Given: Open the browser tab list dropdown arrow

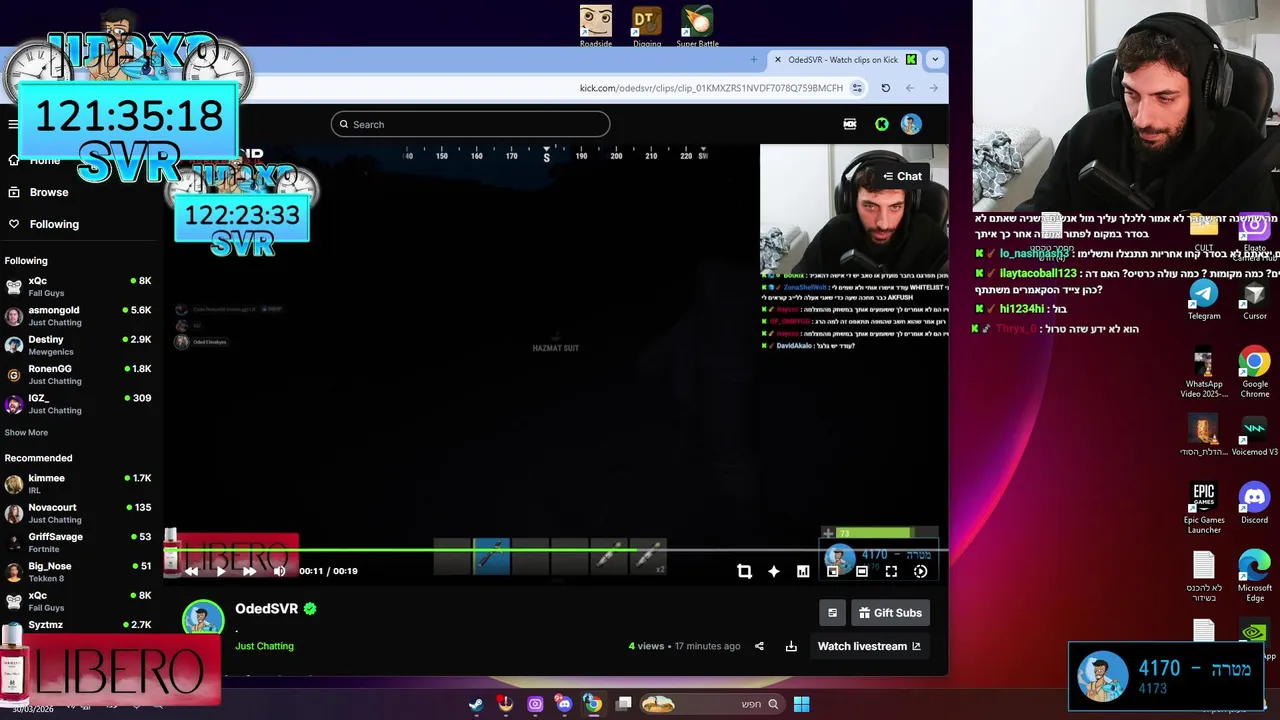Looking at the screenshot, I should (935, 59).
